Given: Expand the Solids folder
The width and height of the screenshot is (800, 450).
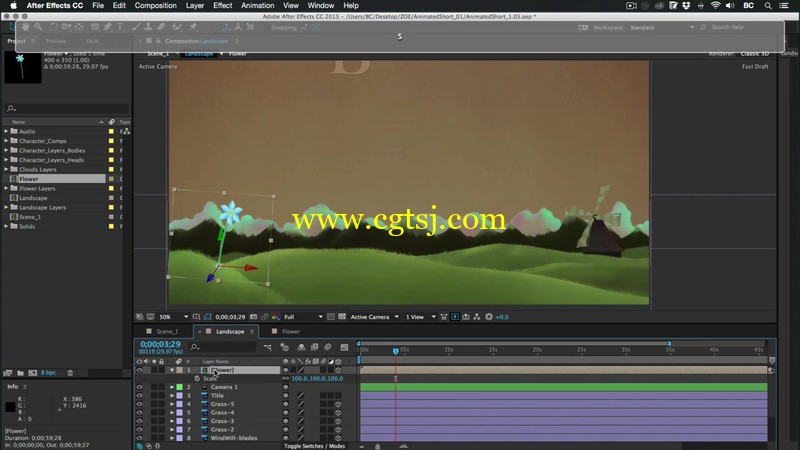Looking at the screenshot, I should pyautogui.click(x=6, y=226).
